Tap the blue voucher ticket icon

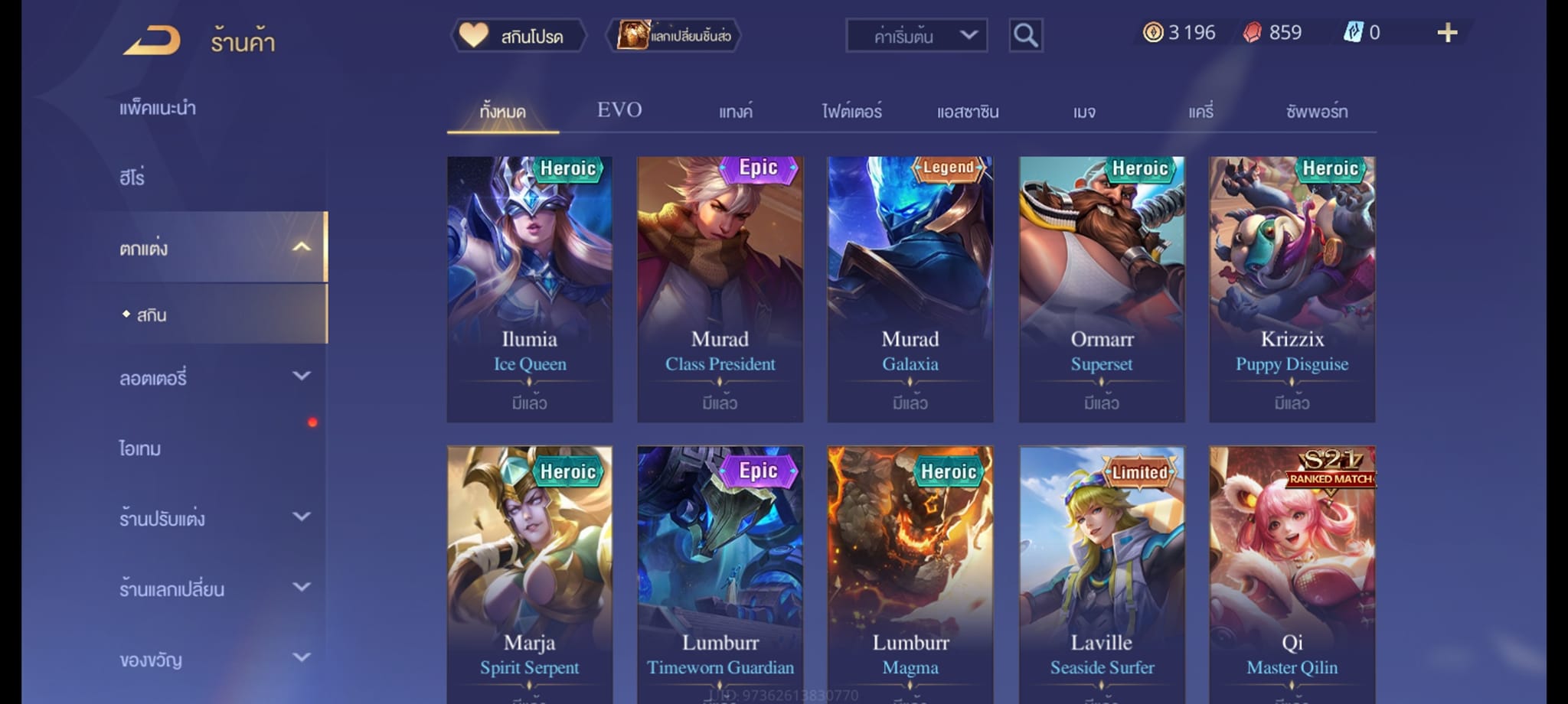(x=1353, y=32)
